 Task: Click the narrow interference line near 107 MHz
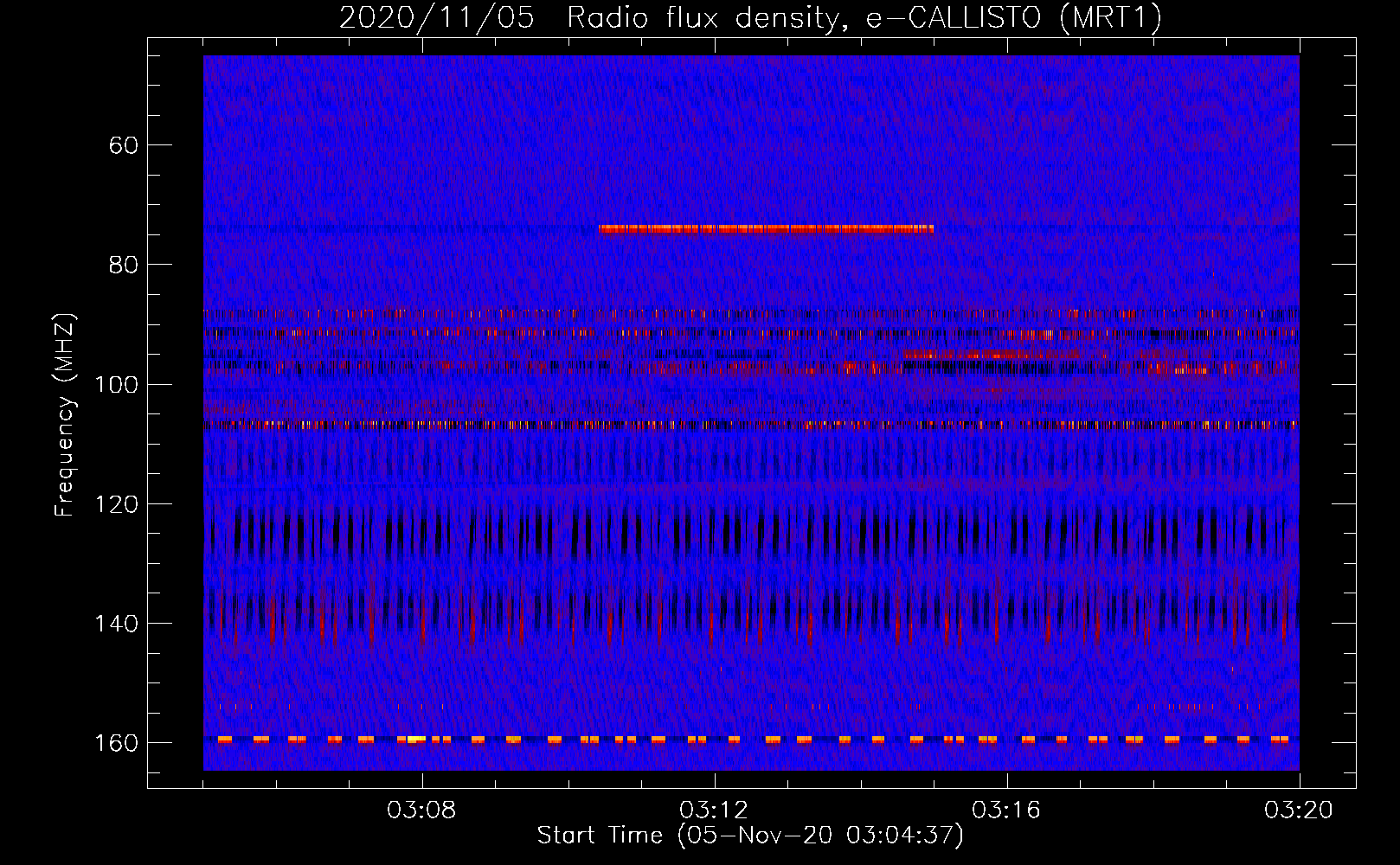[x=751, y=425]
